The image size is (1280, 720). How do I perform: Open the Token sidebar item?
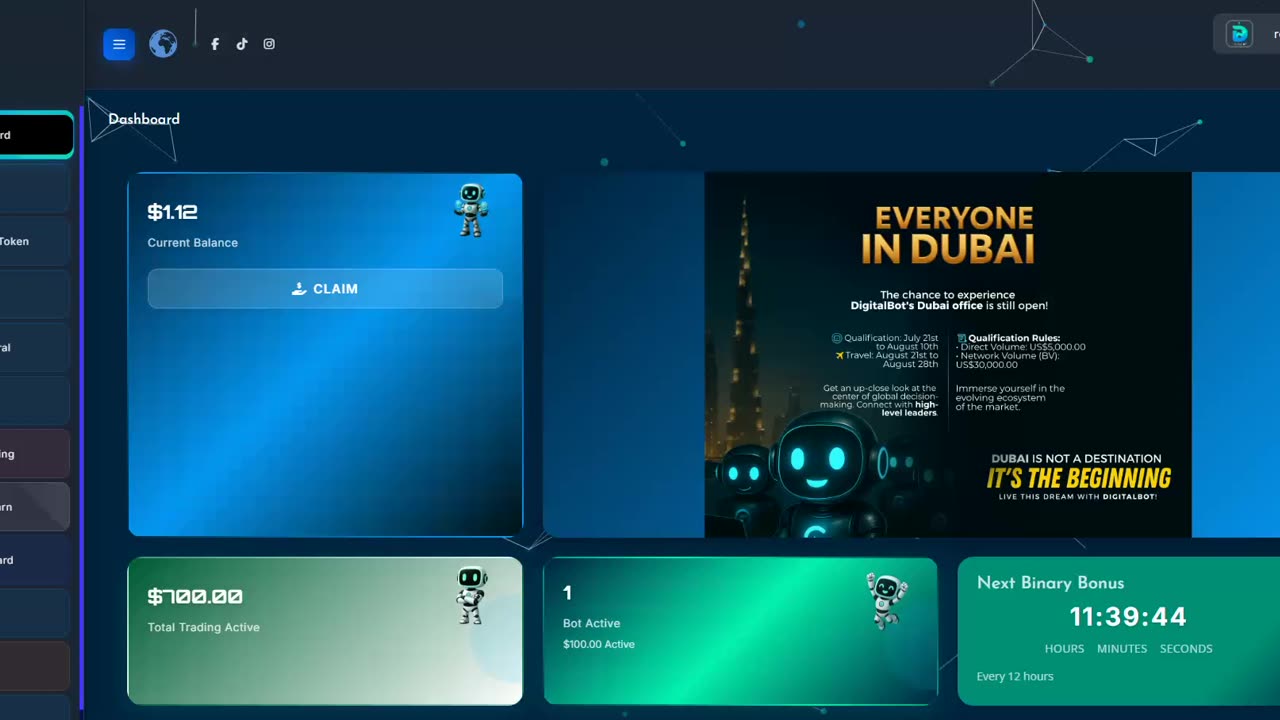[35, 241]
